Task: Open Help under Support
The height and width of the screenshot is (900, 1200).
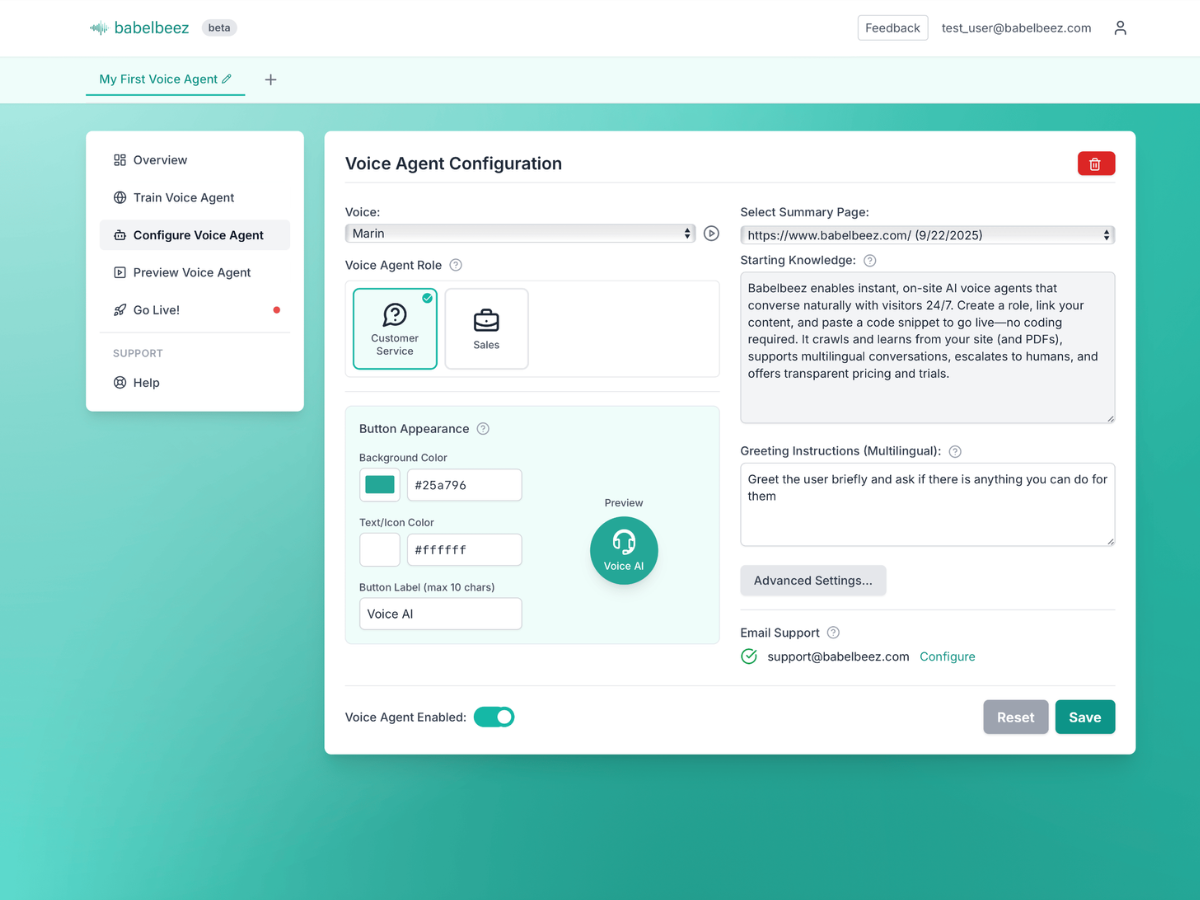Action: point(147,382)
